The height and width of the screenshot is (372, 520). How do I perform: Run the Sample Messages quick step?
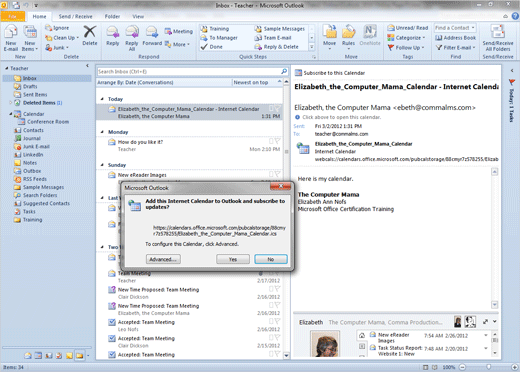pyautogui.click(x=280, y=29)
